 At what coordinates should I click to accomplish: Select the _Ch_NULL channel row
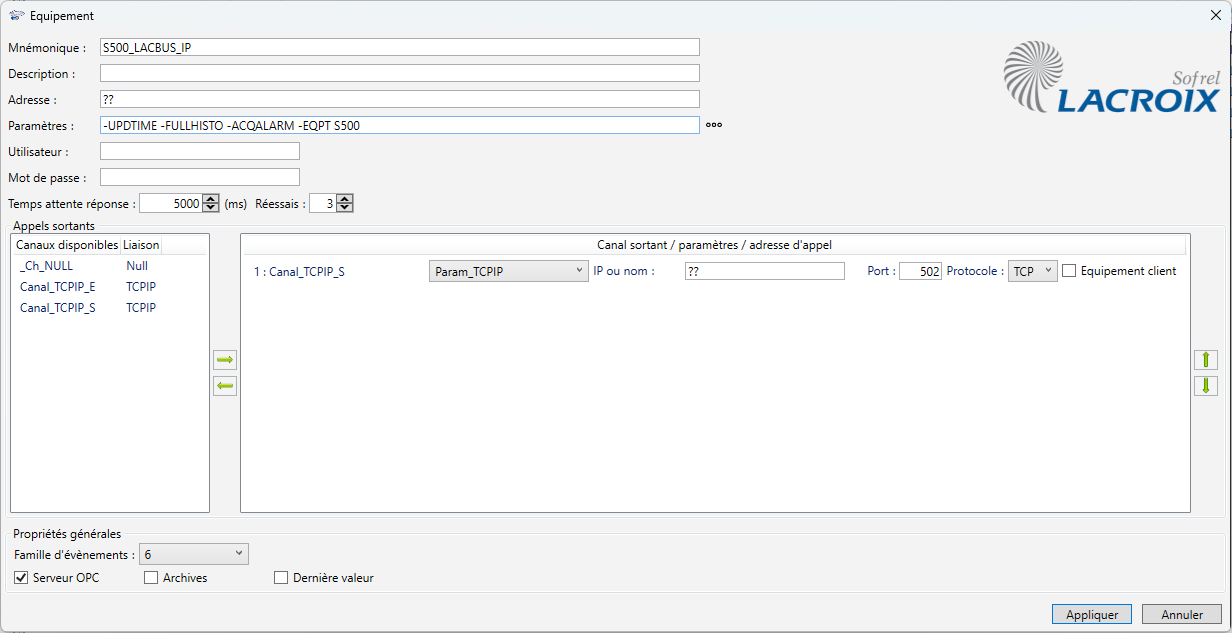[x=46, y=266]
